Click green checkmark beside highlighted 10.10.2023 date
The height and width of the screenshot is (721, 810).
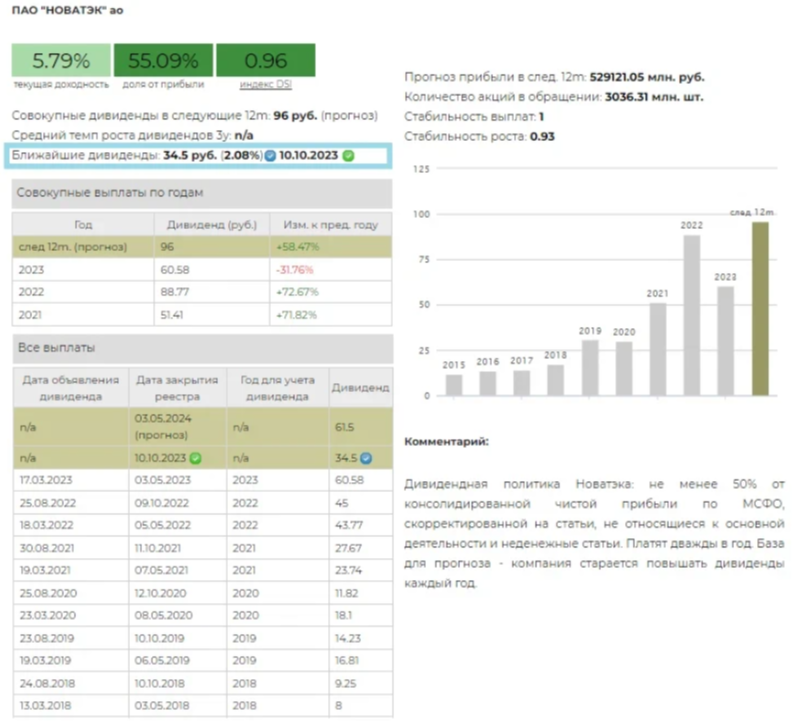point(348,156)
